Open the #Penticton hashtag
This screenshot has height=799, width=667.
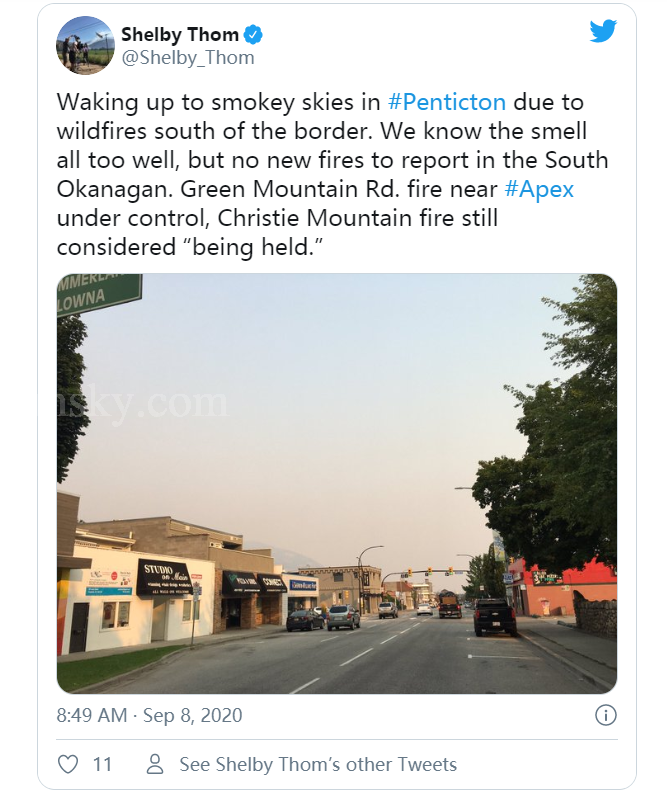446,102
